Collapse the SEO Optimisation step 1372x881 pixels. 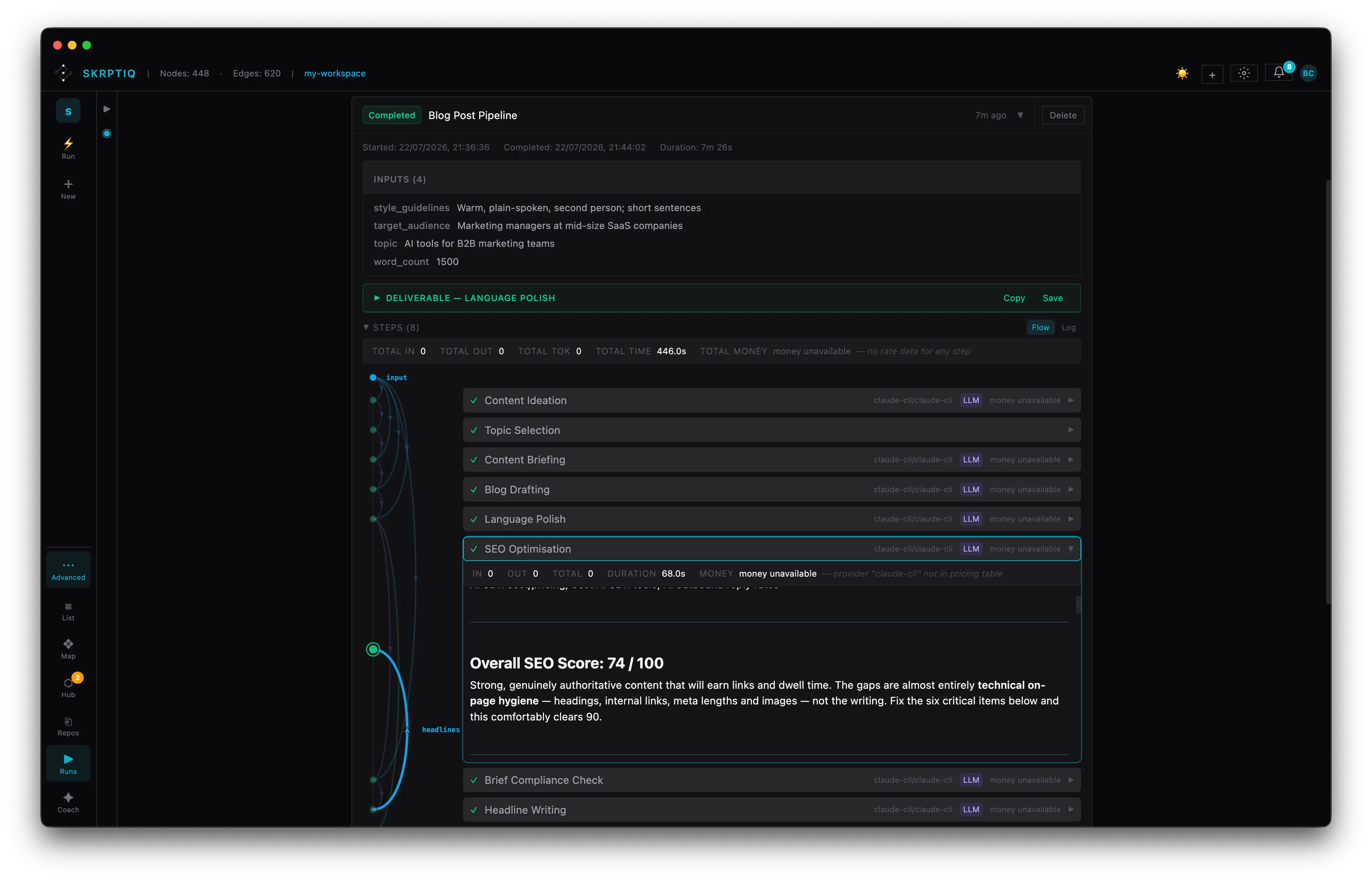(x=771, y=549)
